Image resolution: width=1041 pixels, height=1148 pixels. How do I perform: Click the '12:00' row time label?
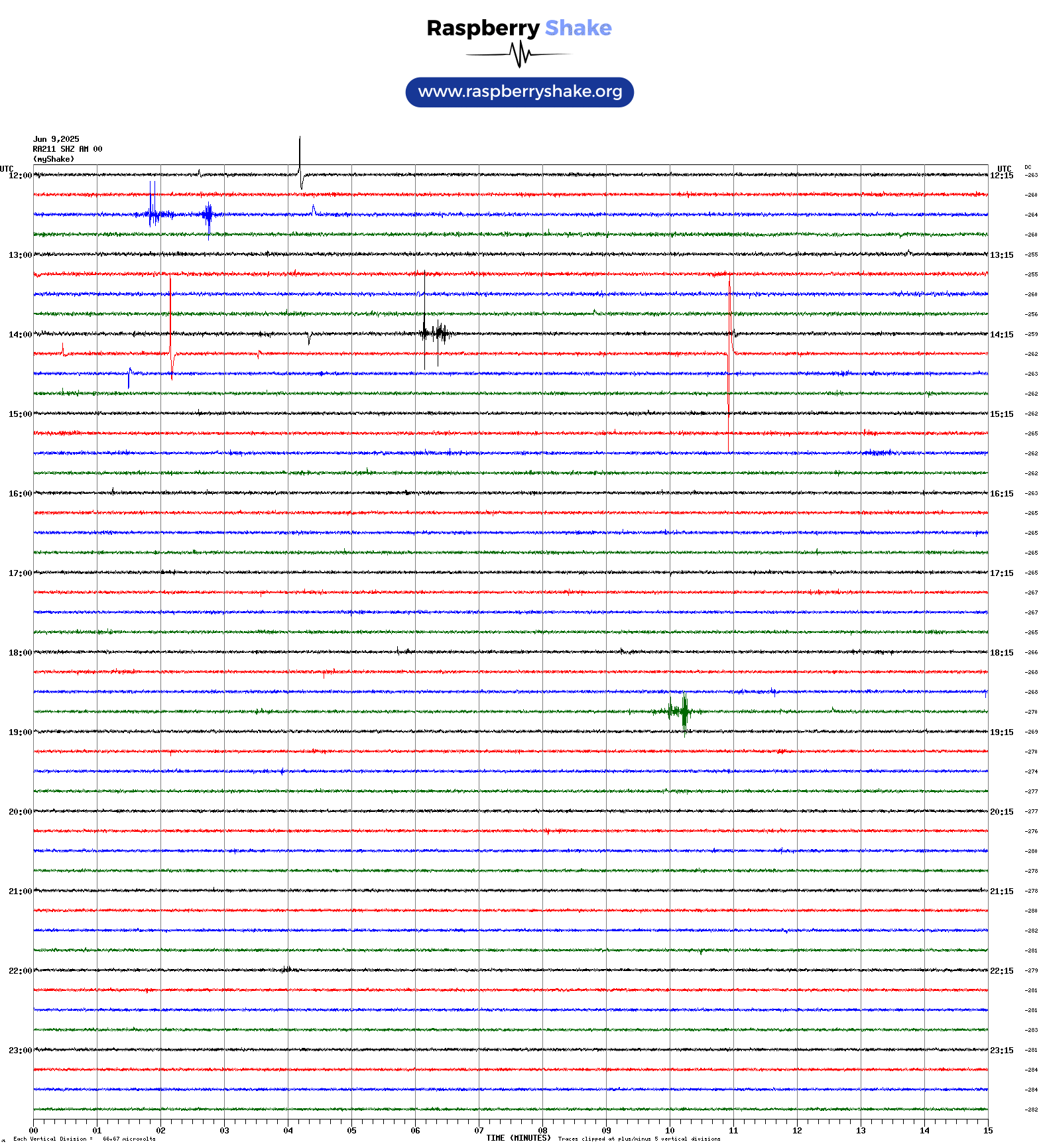(20, 176)
